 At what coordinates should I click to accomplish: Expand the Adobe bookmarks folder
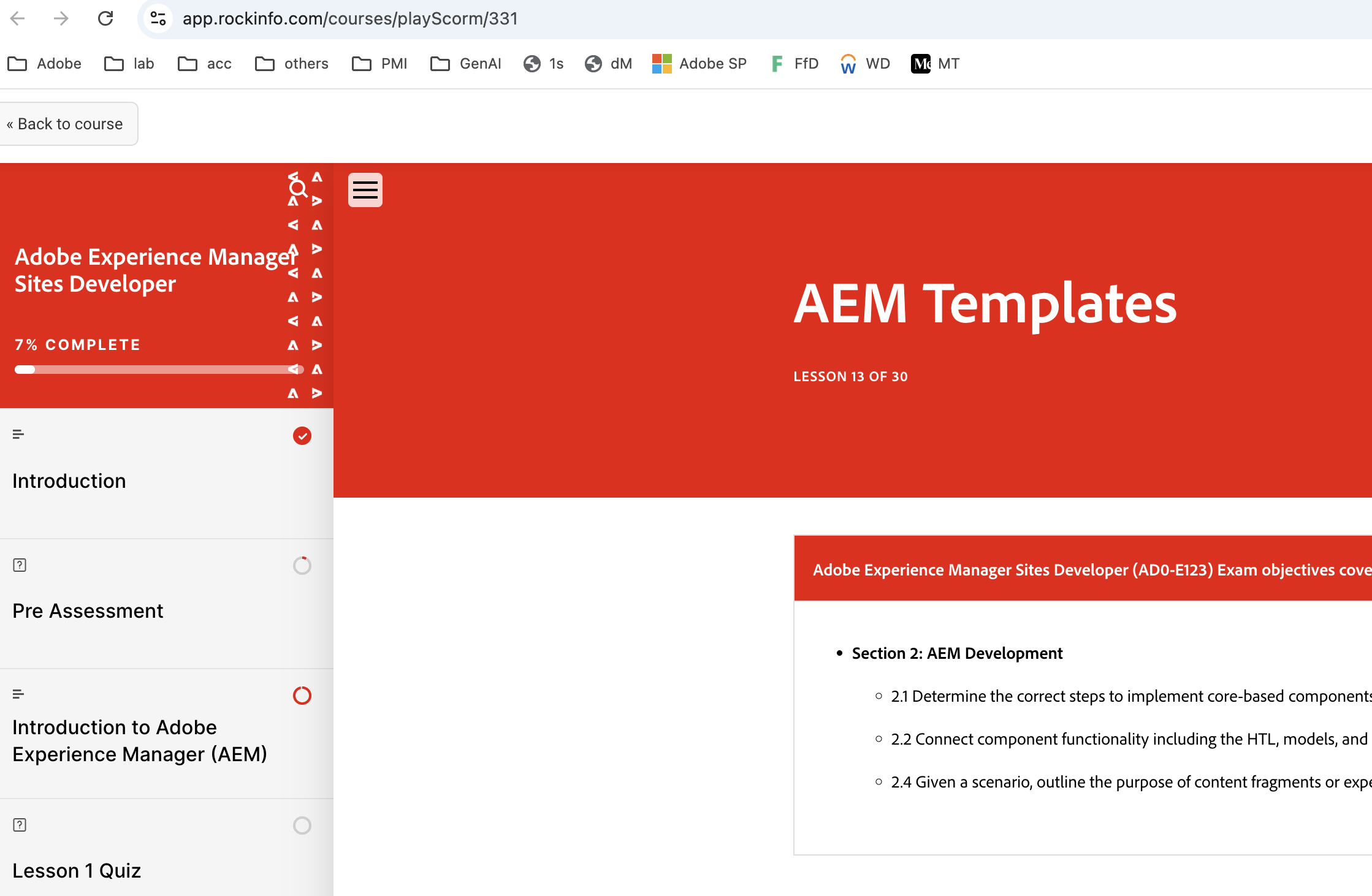click(x=44, y=63)
